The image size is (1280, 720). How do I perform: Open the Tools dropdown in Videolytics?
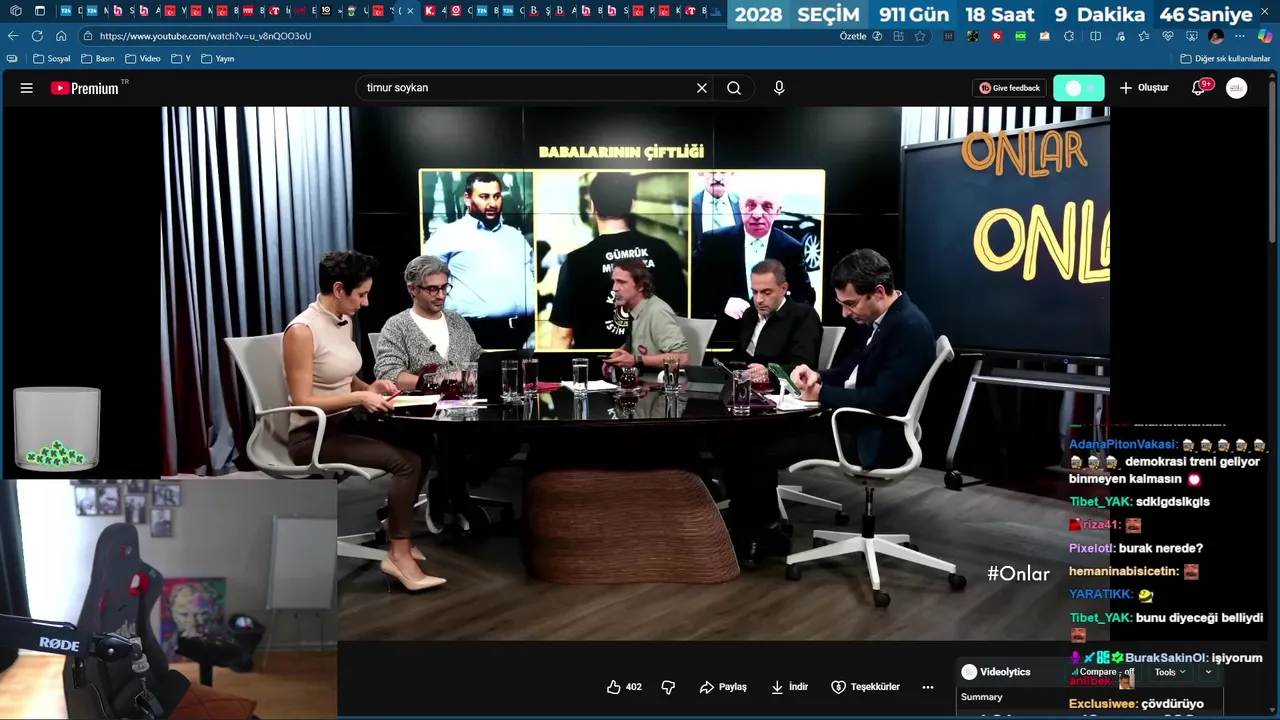point(1170,672)
